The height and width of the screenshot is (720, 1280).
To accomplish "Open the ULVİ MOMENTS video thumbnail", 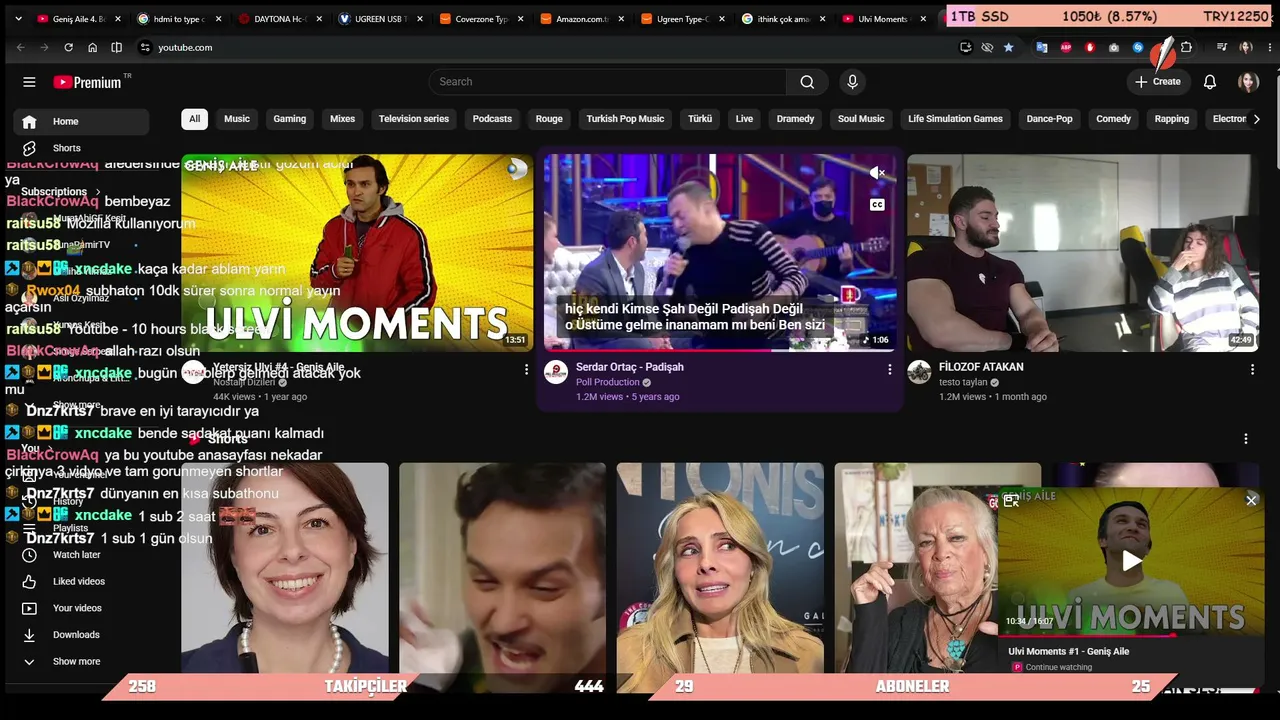I will pyautogui.click(x=357, y=253).
